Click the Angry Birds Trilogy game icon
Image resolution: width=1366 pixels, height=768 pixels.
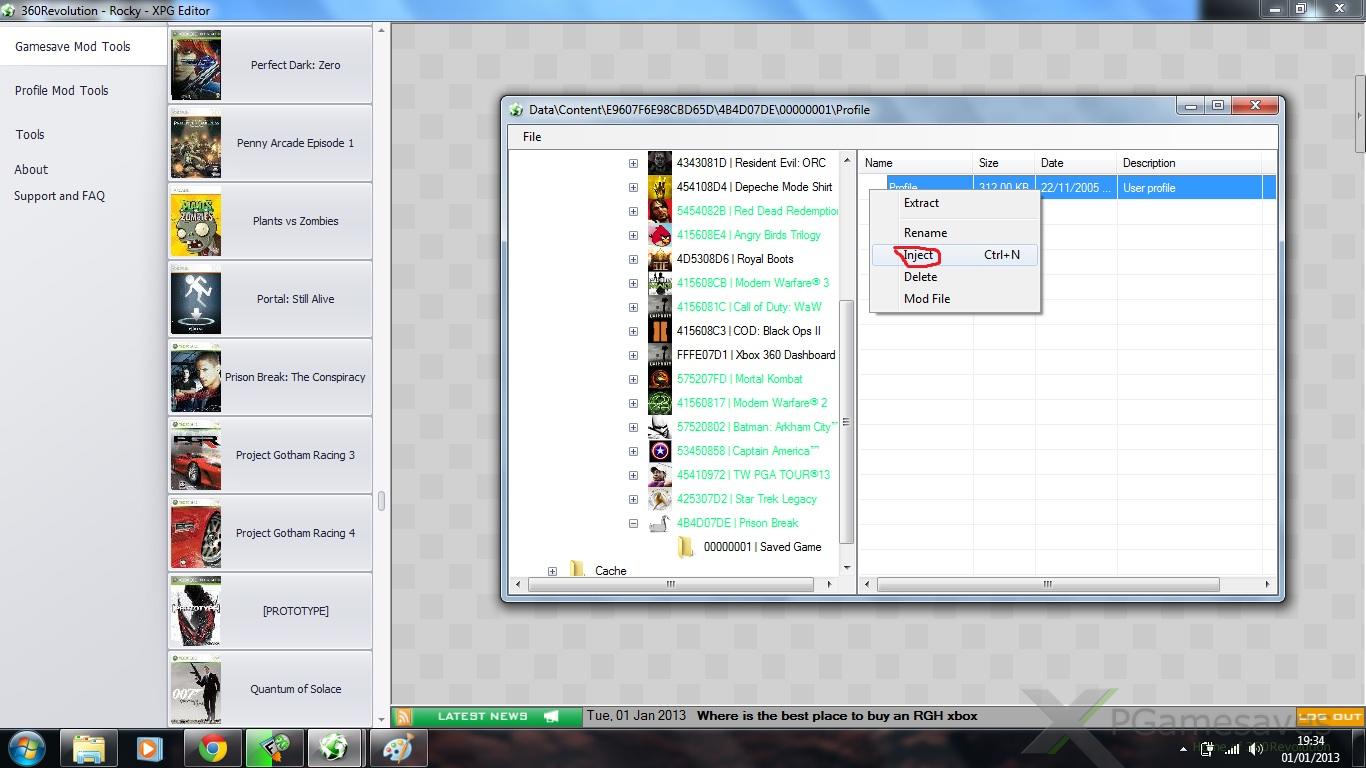click(659, 235)
